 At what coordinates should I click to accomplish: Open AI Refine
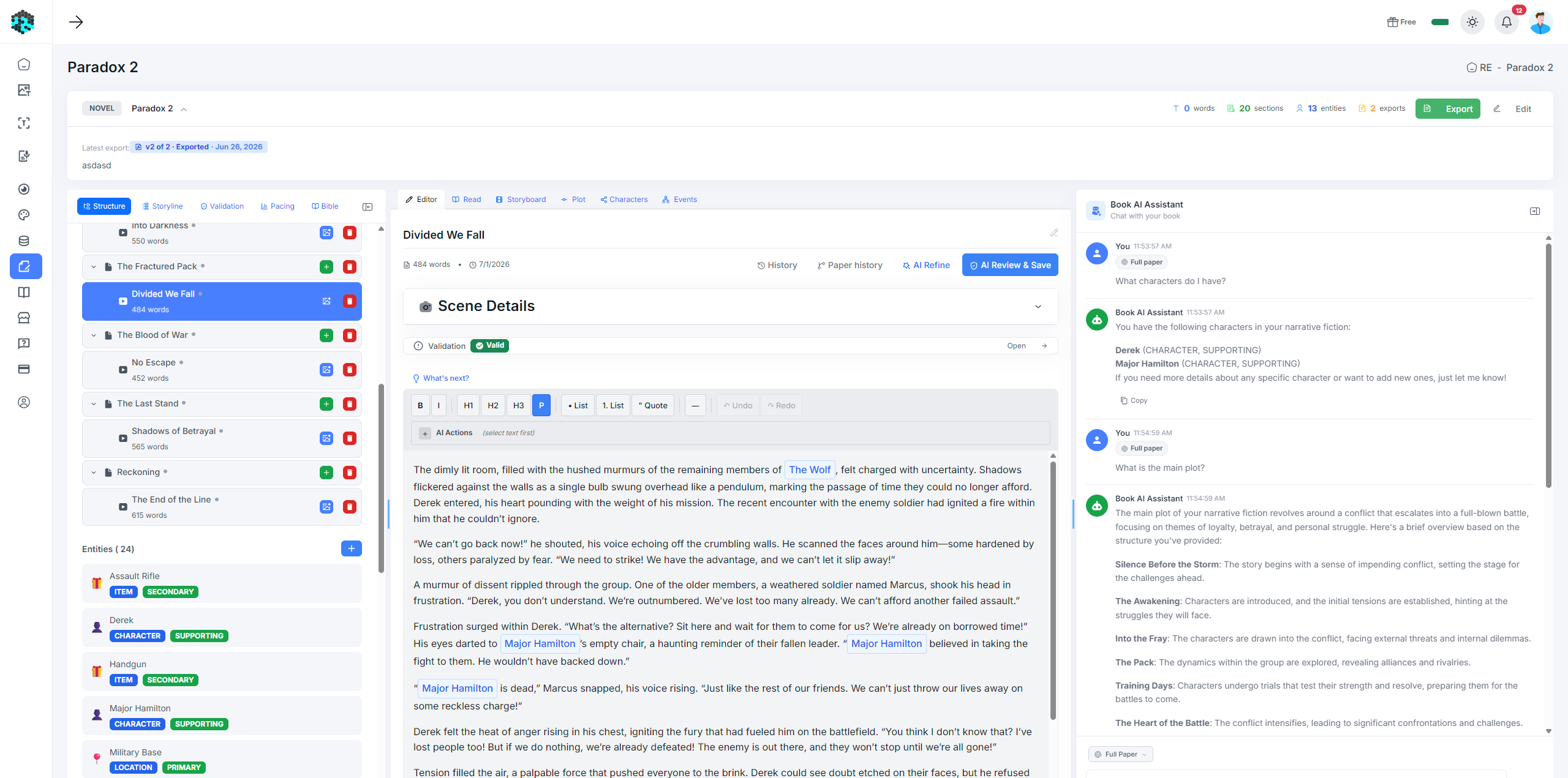tap(926, 265)
